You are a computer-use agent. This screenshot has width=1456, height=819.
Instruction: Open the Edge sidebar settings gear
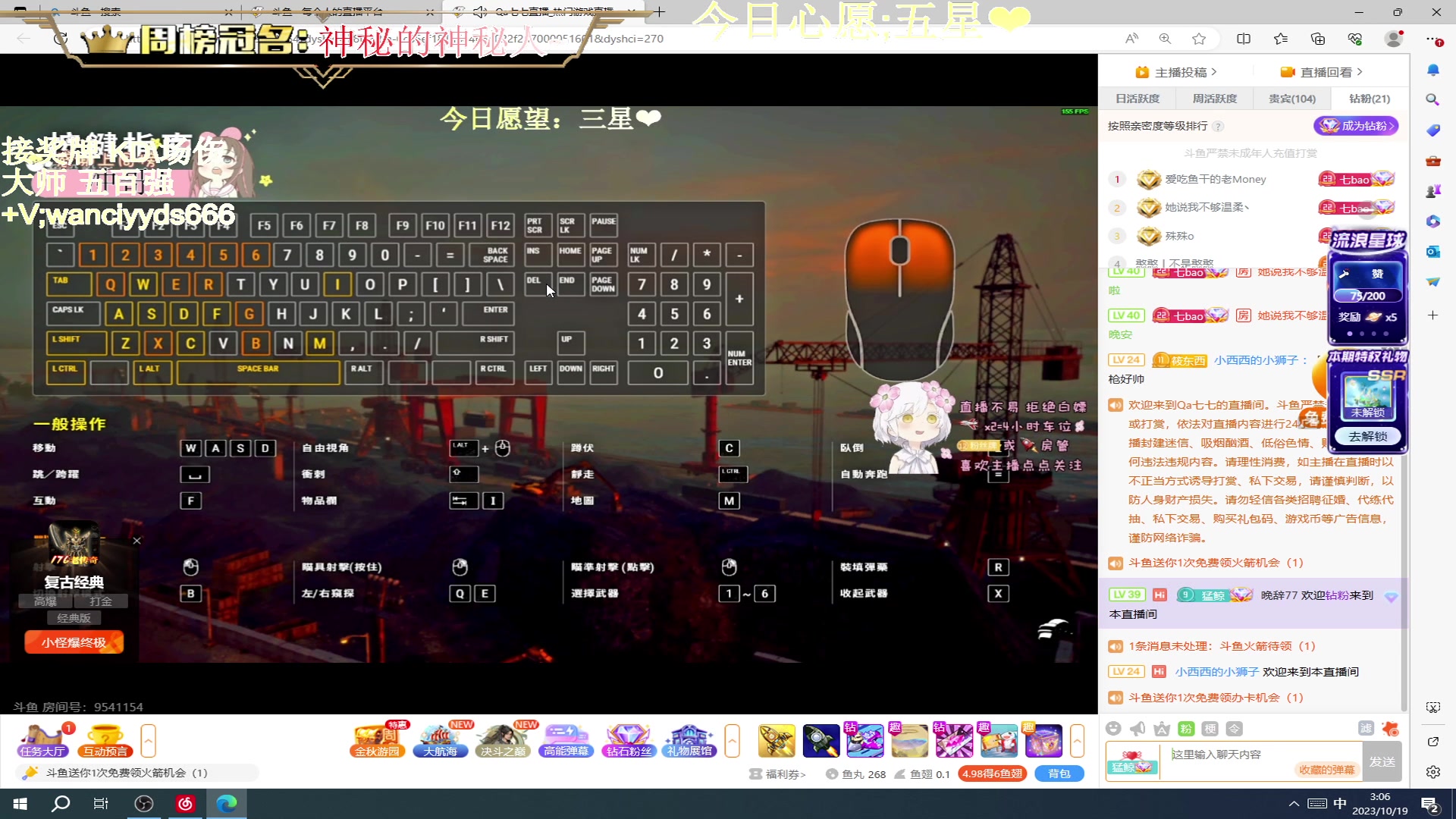click(1432, 772)
